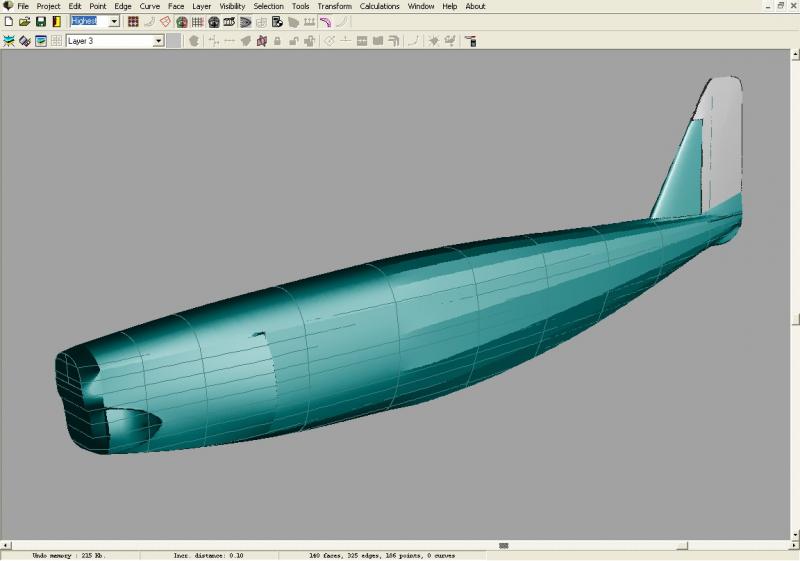The width and height of the screenshot is (800, 561).
Task: Open the Transform menu
Action: (334, 6)
